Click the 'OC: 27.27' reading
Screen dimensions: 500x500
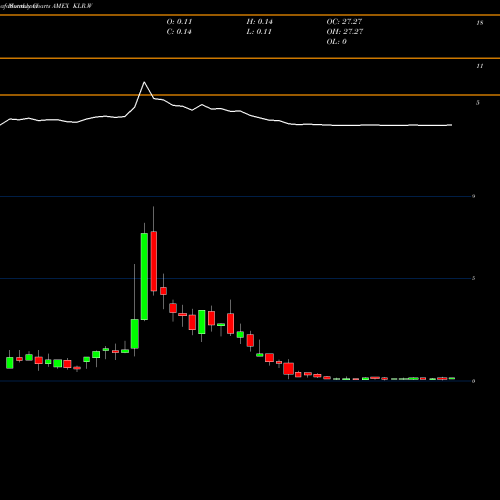tap(344, 22)
